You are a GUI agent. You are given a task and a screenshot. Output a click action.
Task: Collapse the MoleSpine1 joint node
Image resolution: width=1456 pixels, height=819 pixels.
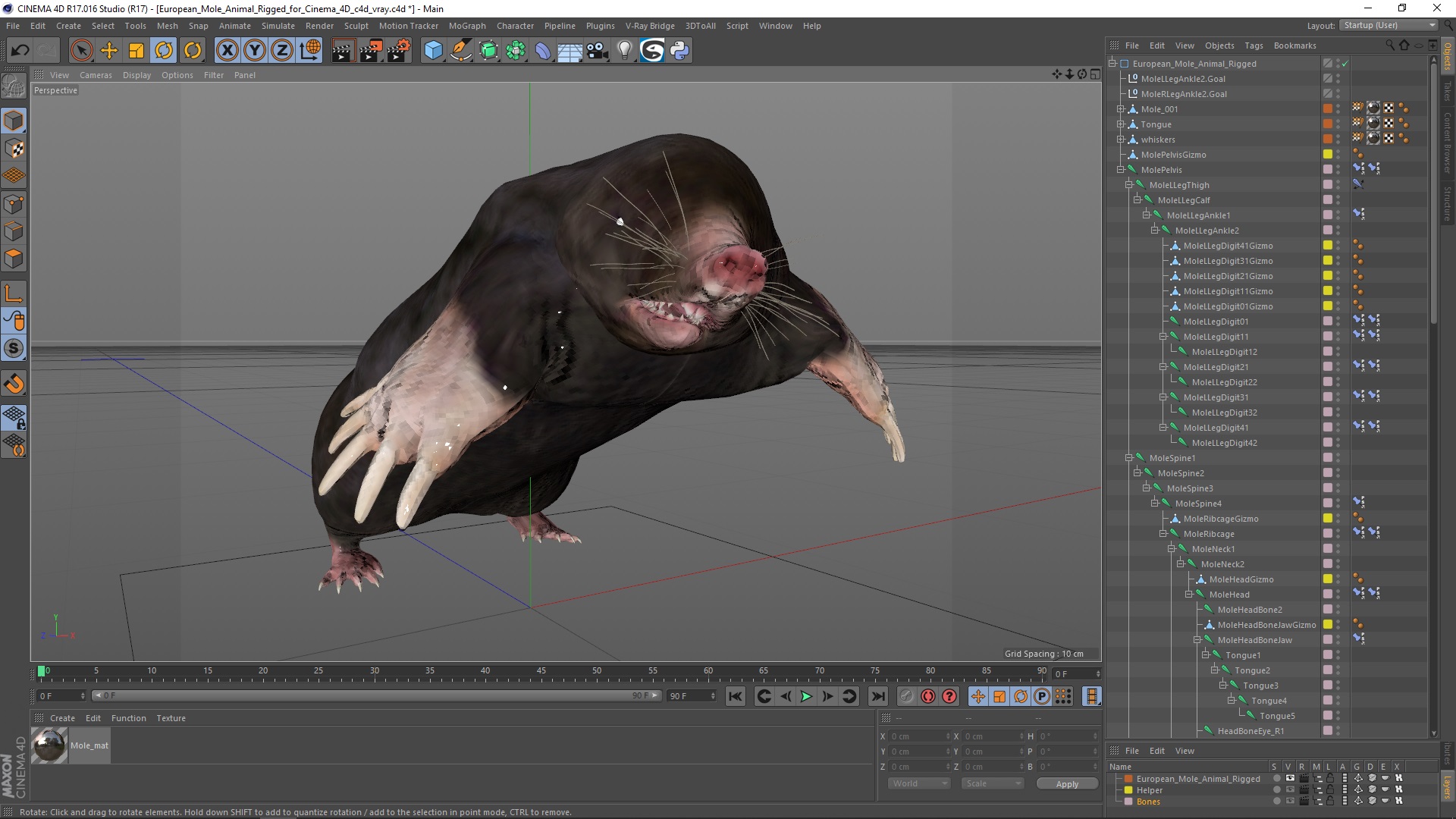point(1129,458)
